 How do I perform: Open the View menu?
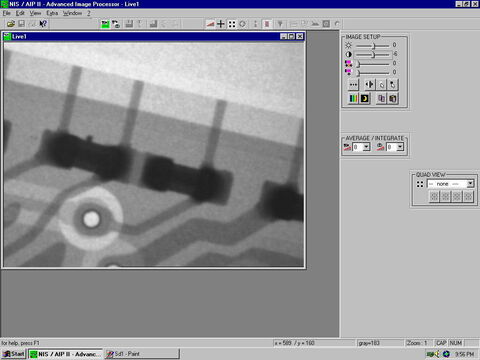click(x=35, y=13)
